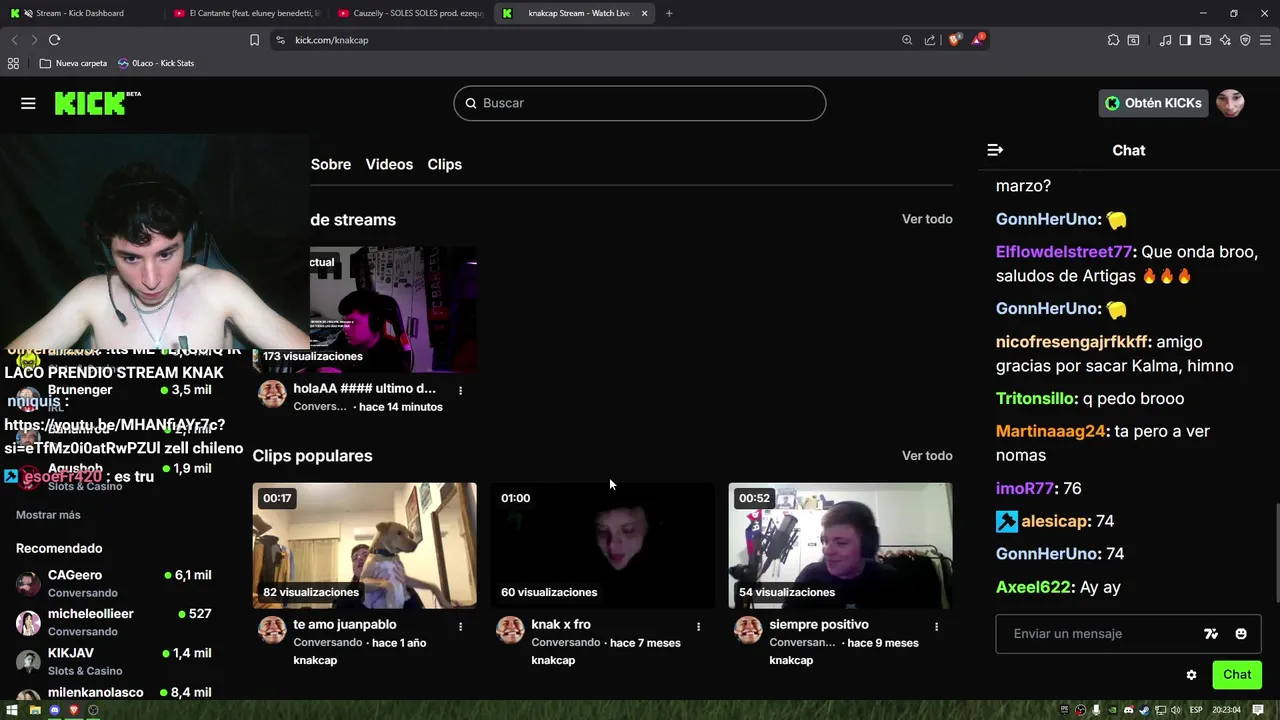The height and width of the screenshot is (720, 1280).
Task: Click the 'siempre positivo' clip title
Action: pyautogui.click(x=819, y=624)
